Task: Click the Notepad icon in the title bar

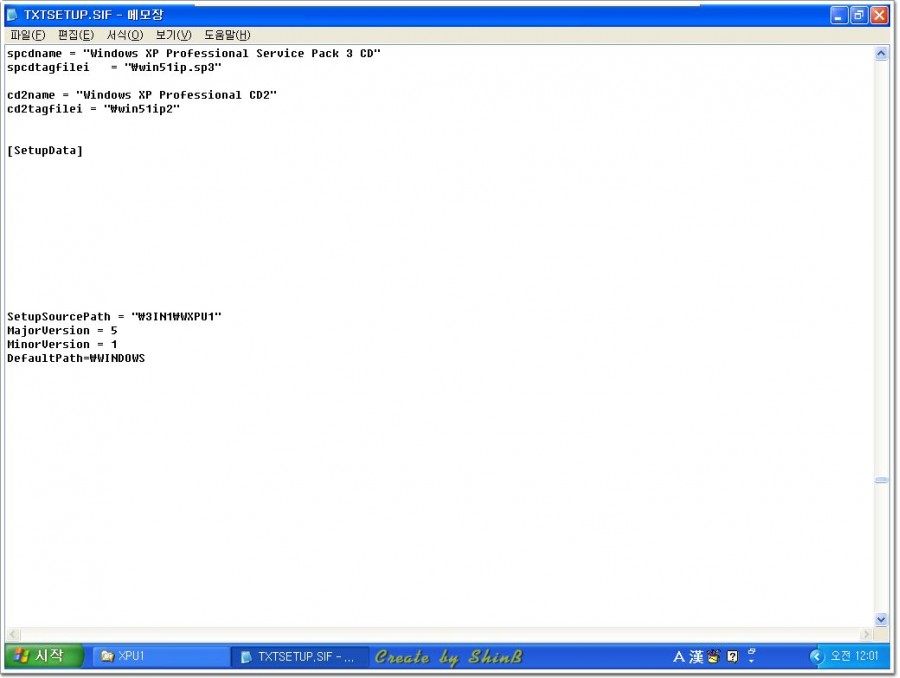Action: coord(12,14)
